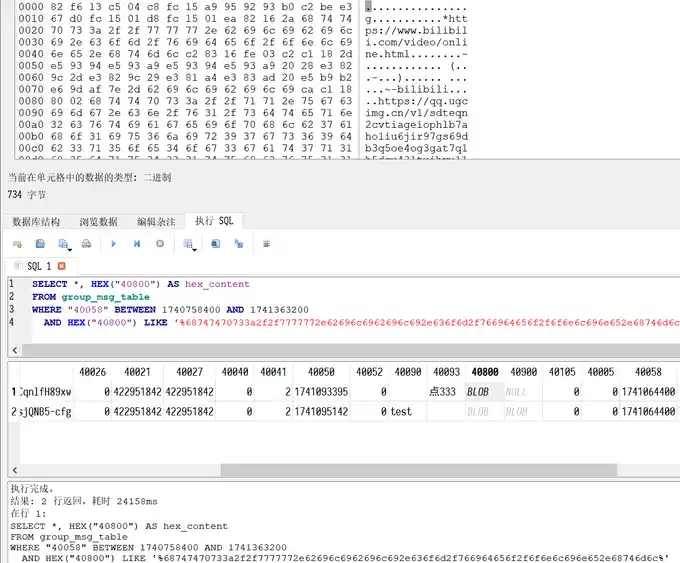Click column header 40058
680x563 pixels.
click(648, 372)
